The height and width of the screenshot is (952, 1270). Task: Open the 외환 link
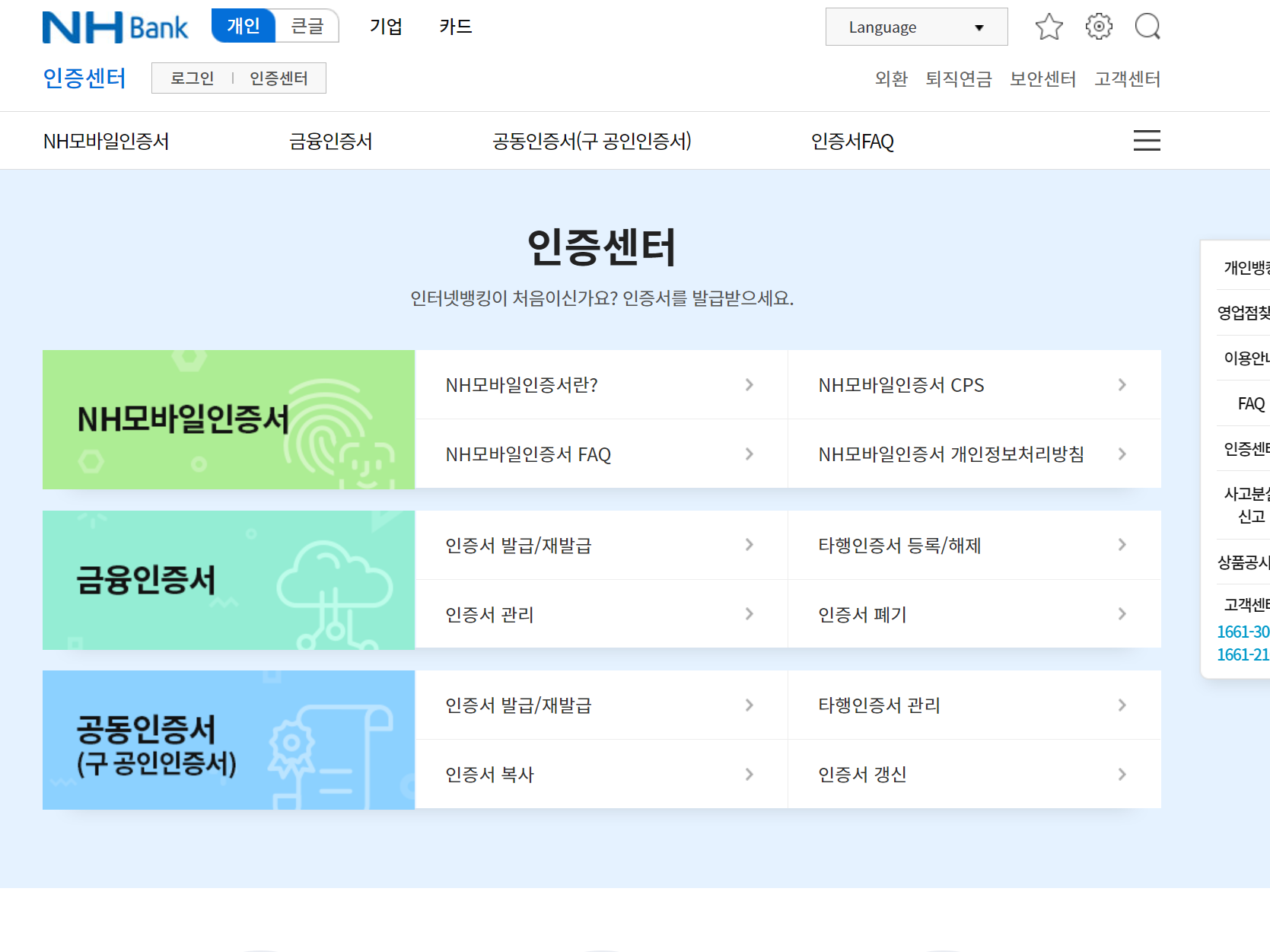pyautogui.click(x=891, y=79)
